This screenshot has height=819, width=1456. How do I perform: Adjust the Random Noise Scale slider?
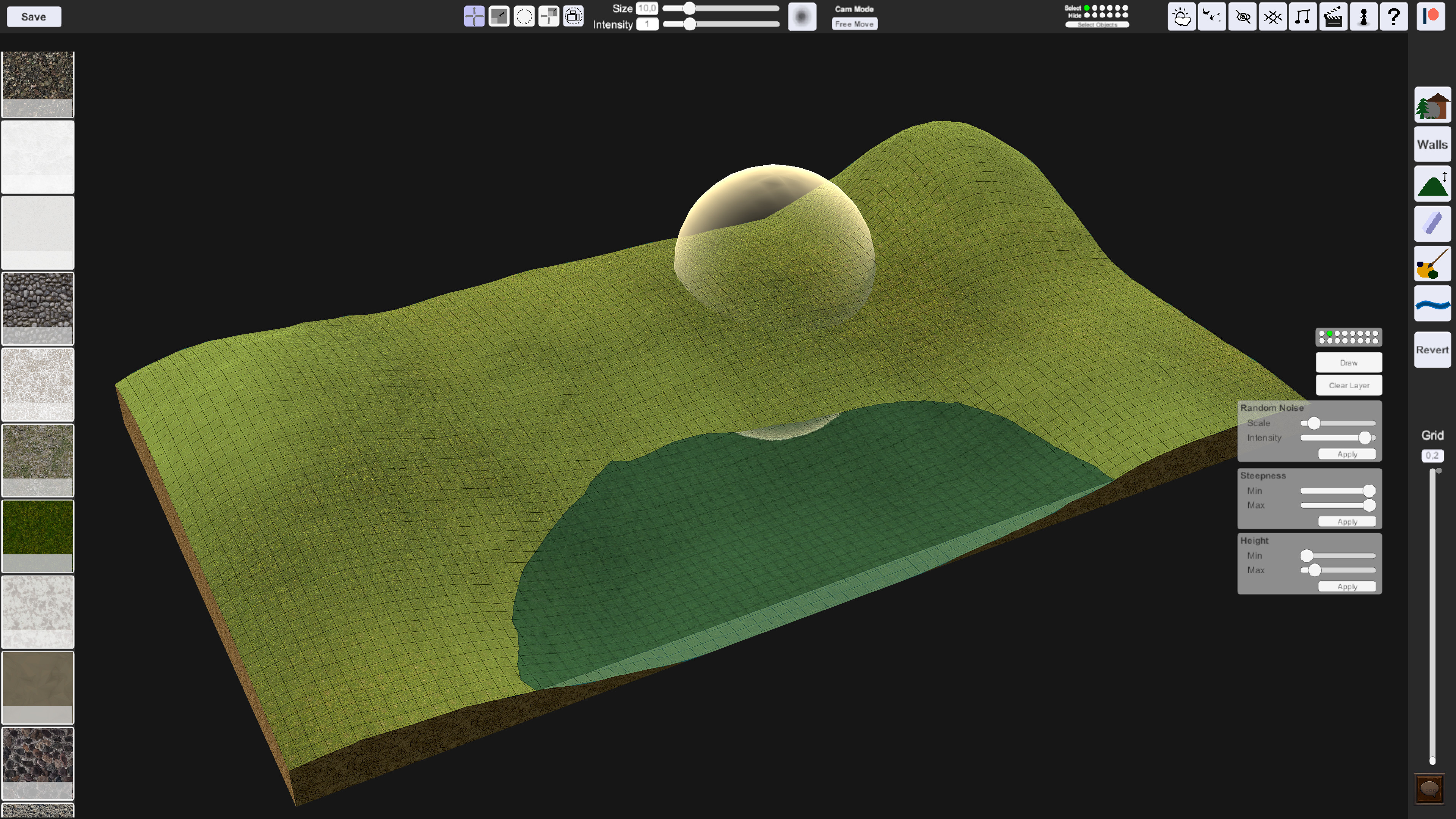coord(1314,423)
